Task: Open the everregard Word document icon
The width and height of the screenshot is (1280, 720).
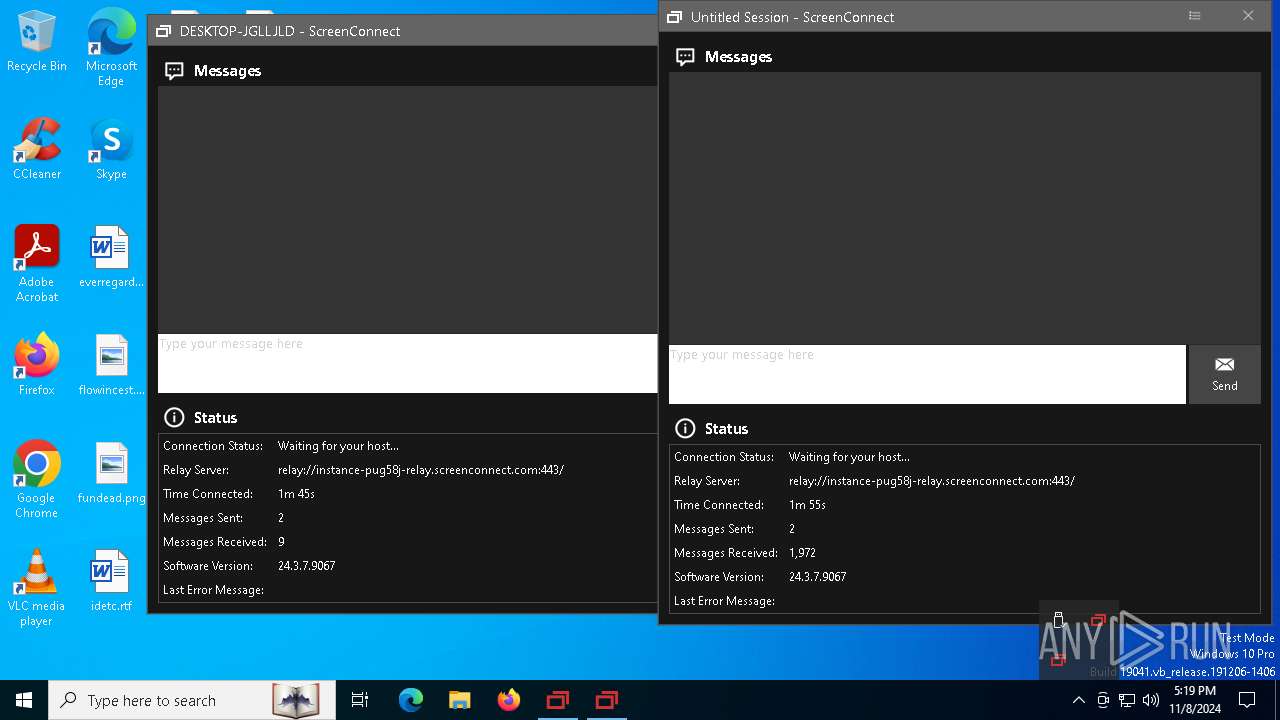Action: [111, 257]
